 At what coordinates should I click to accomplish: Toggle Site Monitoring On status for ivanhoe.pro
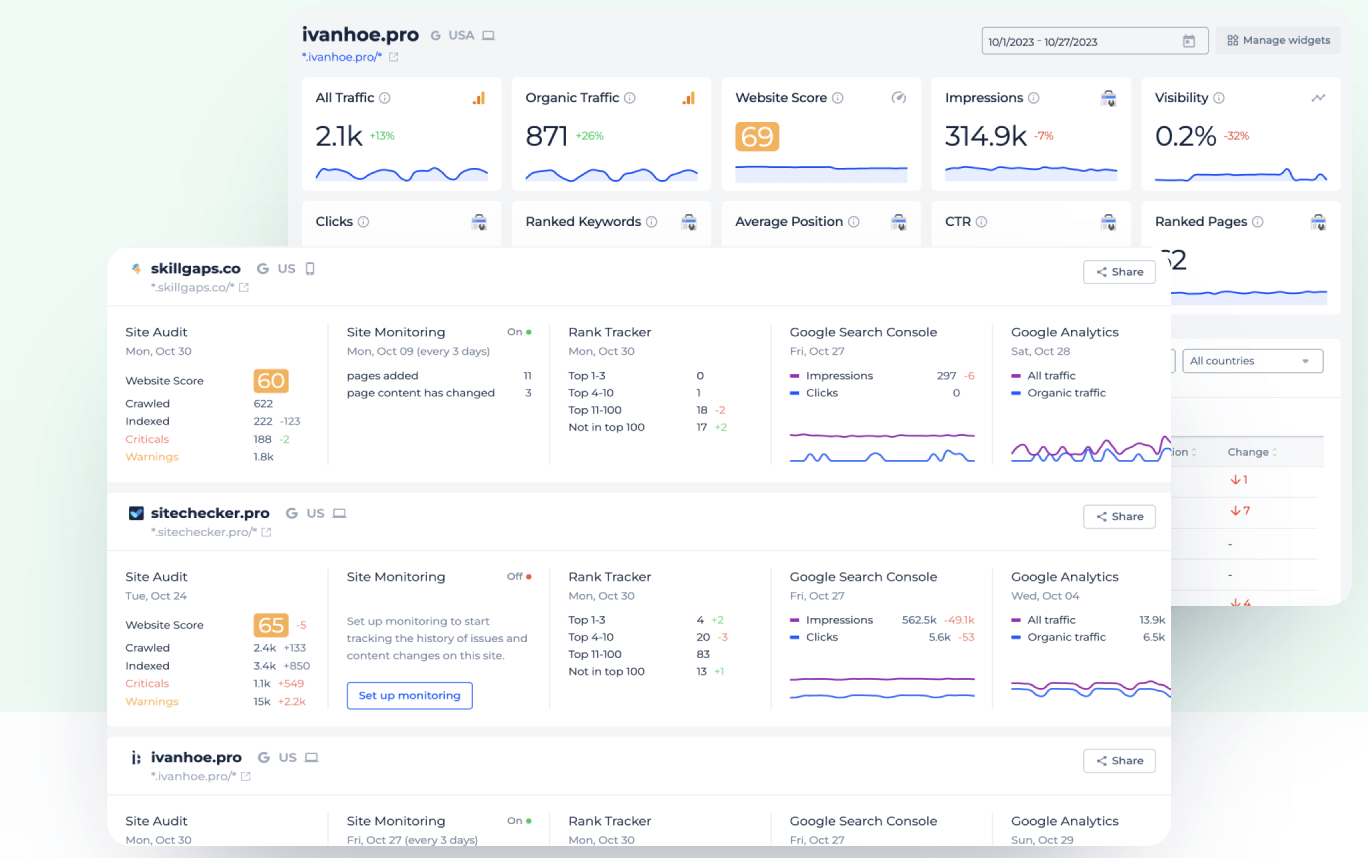coord(519,821)
